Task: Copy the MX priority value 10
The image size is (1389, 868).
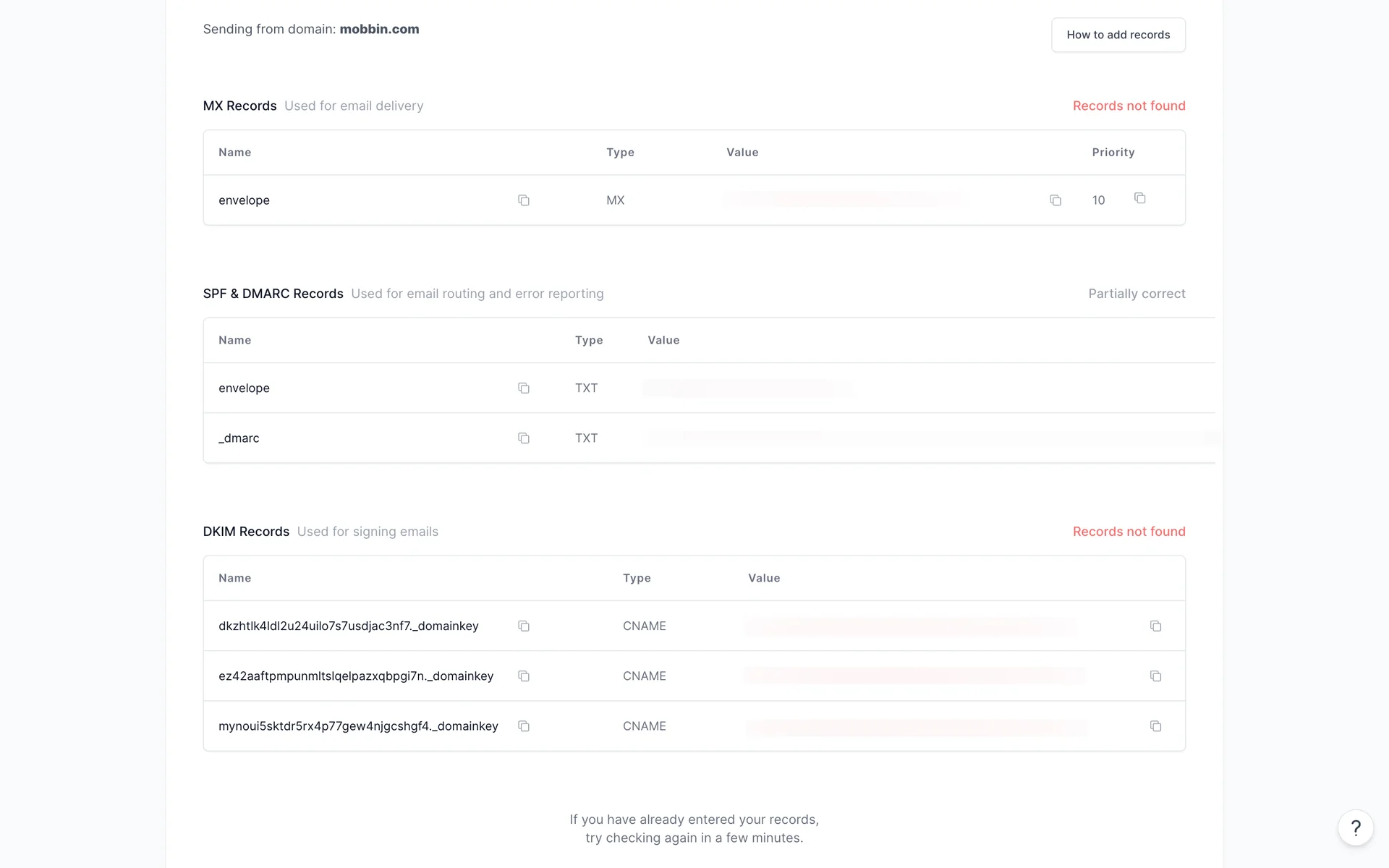Action: coord(1140,198)
